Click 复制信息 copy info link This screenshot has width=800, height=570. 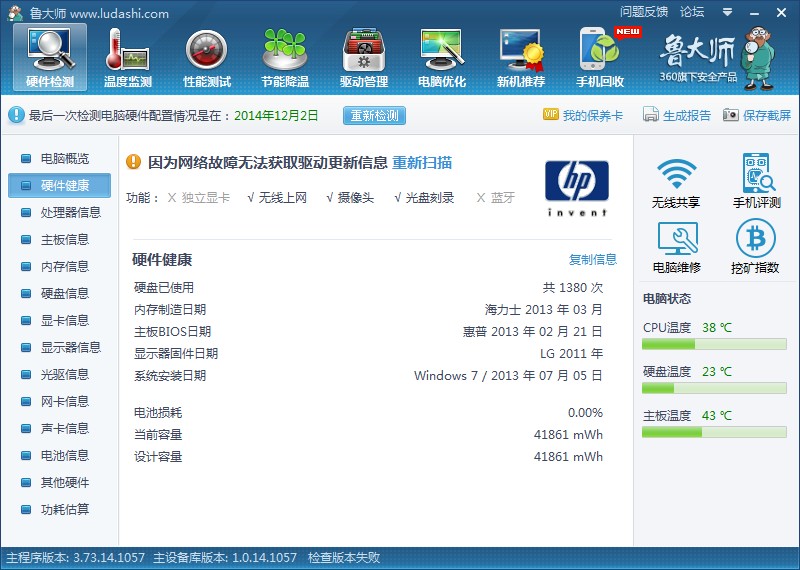tap(593, 260)
